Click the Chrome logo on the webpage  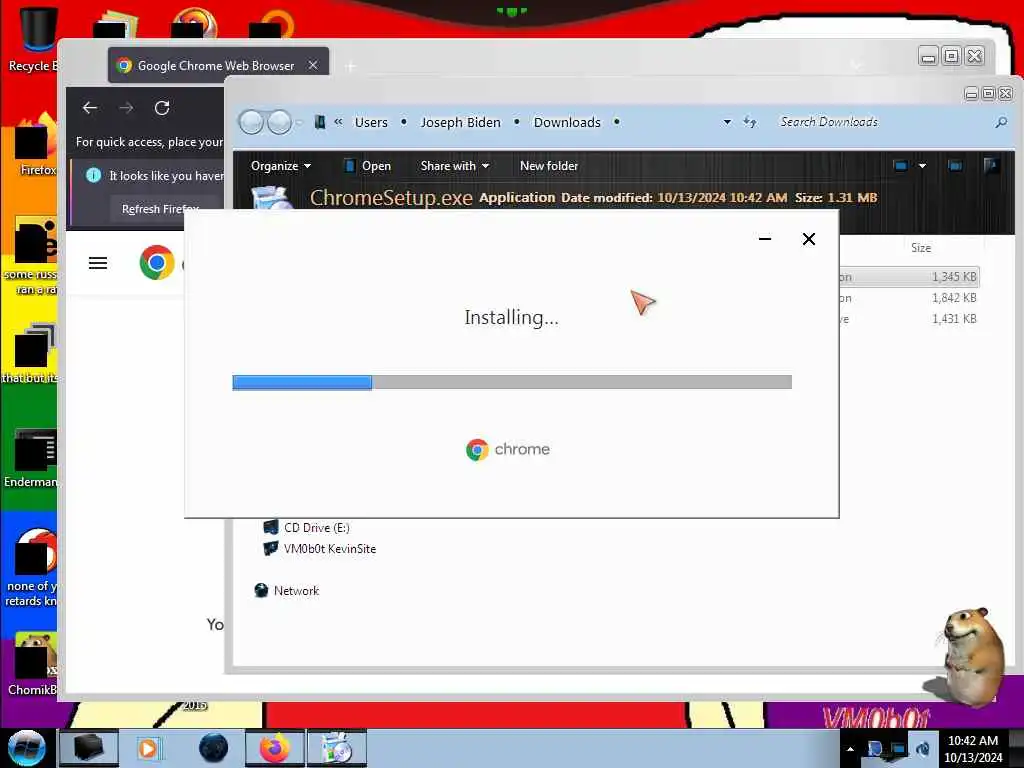point(157,263)
